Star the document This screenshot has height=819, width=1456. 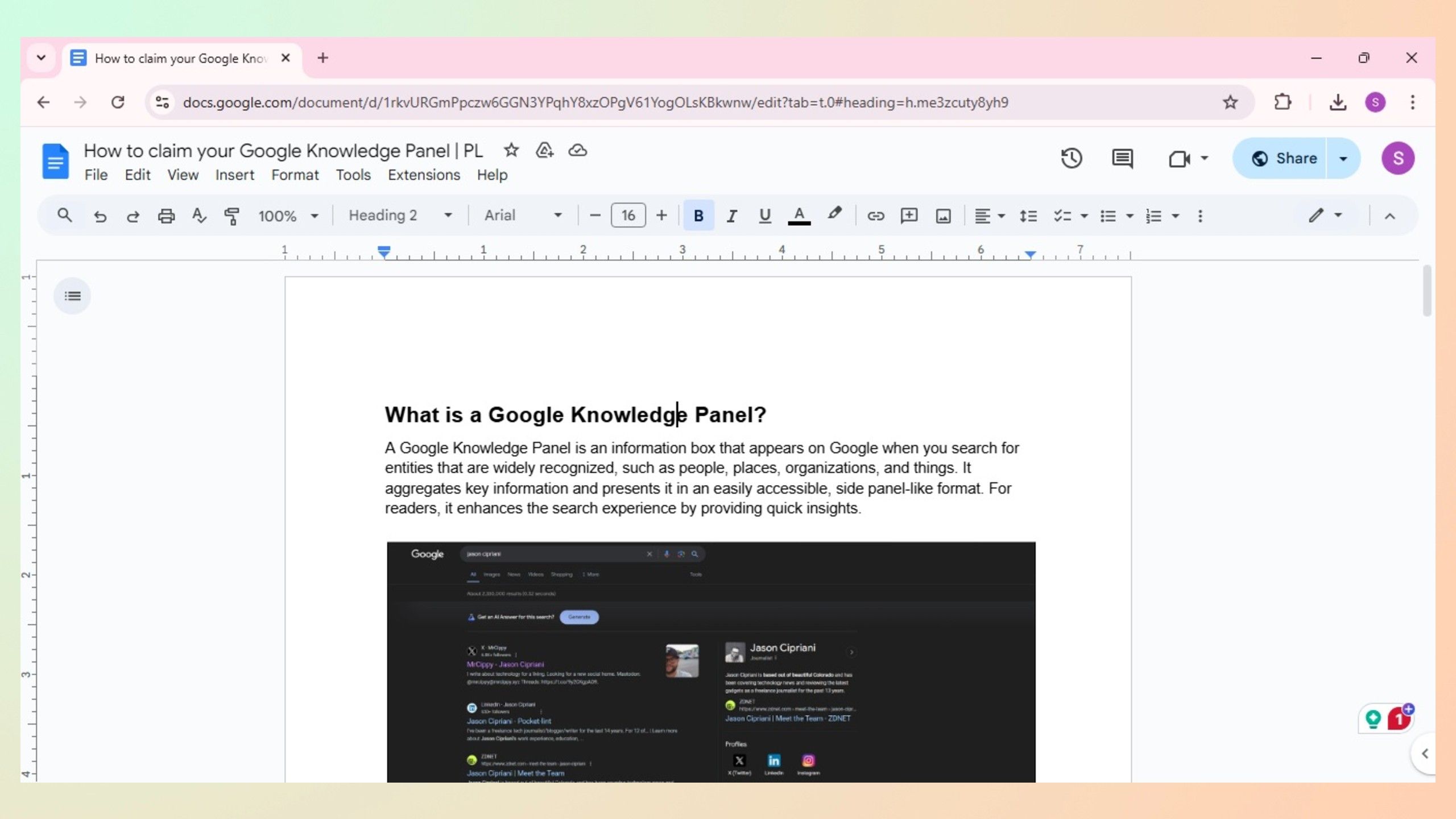[x=511, y=150]
